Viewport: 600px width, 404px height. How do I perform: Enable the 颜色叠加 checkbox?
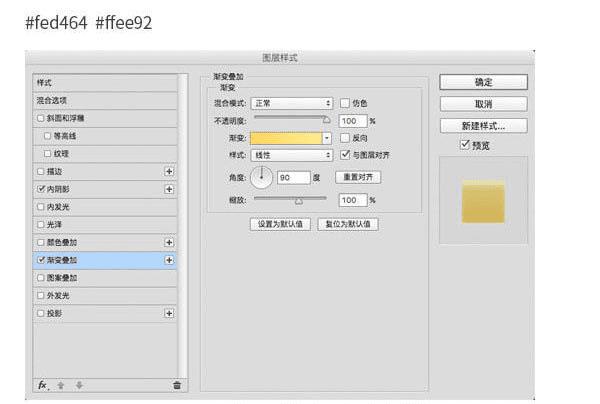(x=41, y=242)
